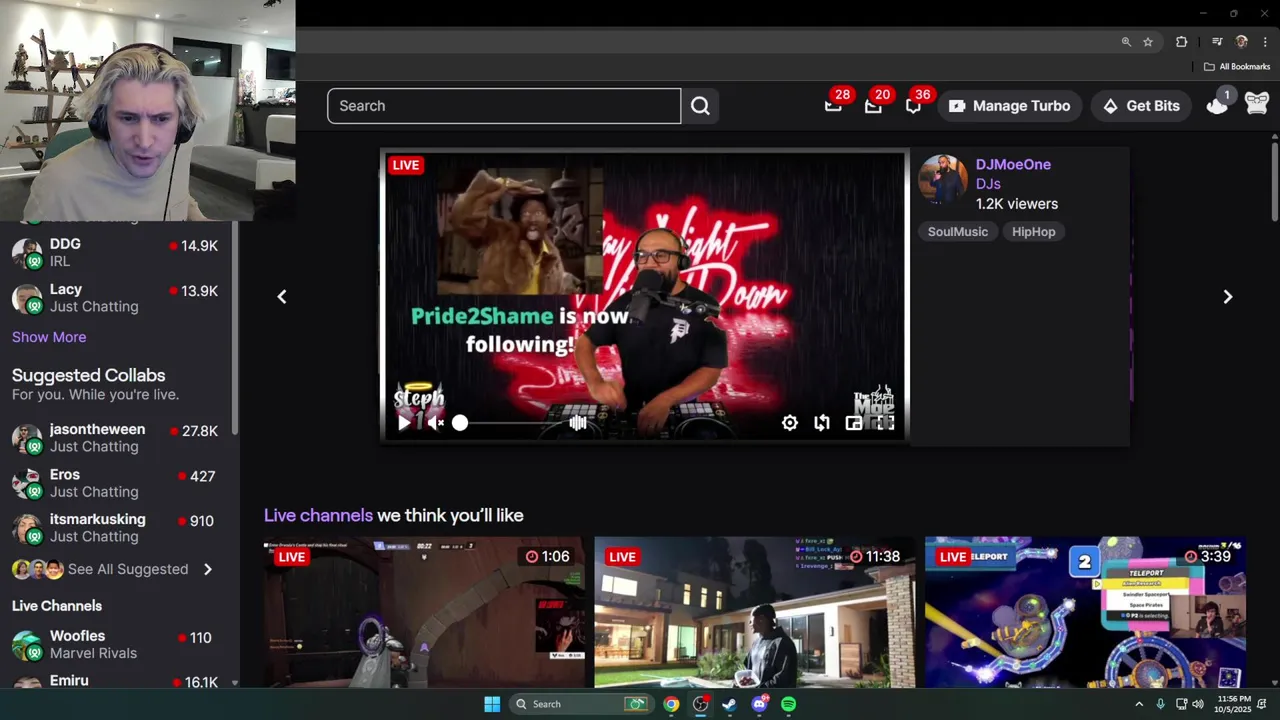Select the SoulMusic tag

(957, 232)
